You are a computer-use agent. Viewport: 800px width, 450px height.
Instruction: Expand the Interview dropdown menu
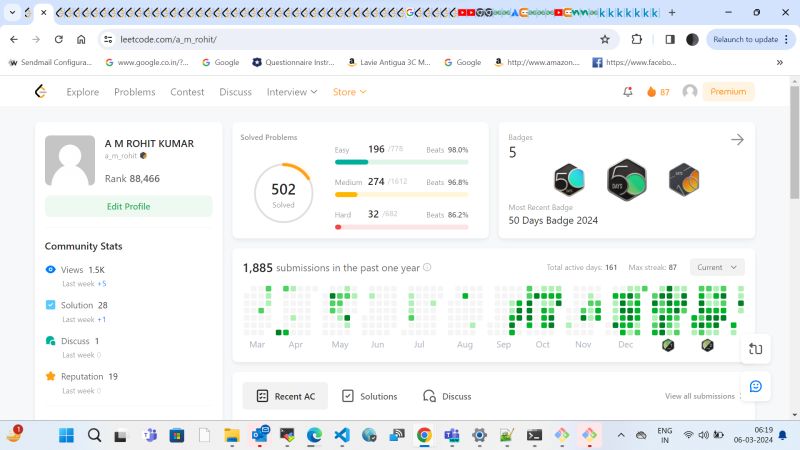click(x=292, y=92)
